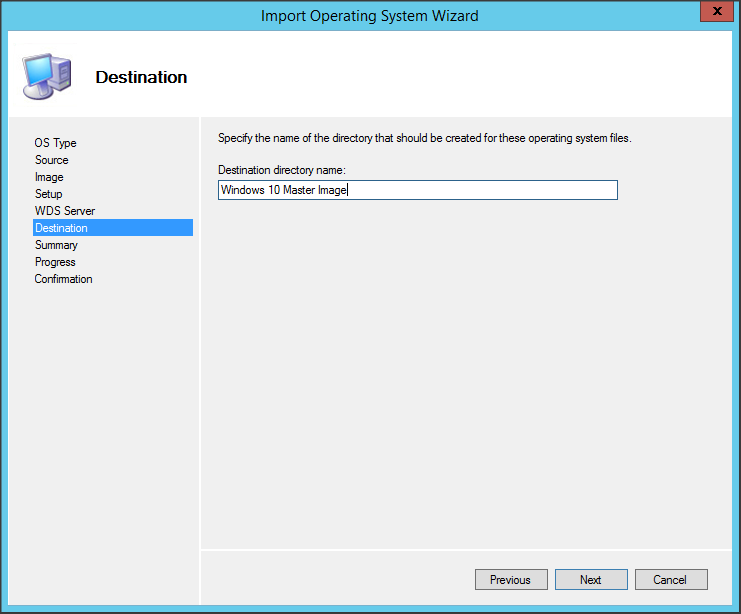This screenshot has width=741, height=614.
Task: Click the wizard title bar text
Action: [x=369, y=15]
